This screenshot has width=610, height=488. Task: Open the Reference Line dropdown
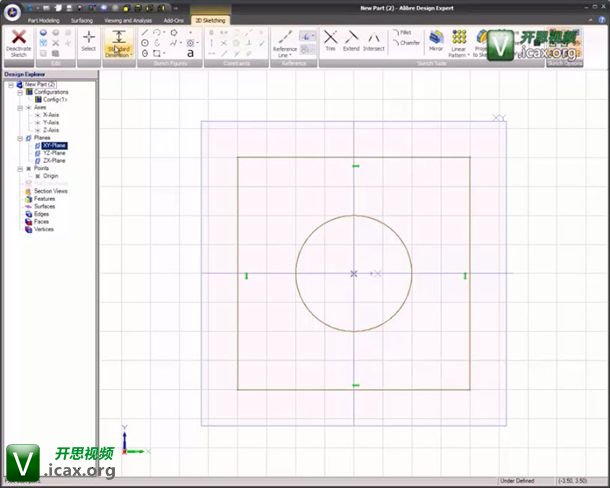[285, 55]
